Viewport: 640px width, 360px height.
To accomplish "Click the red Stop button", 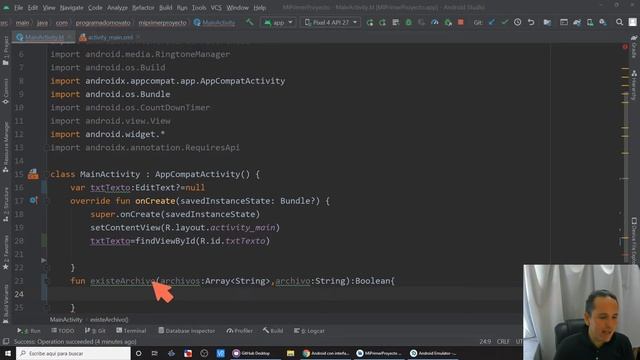I will [461, 22].
